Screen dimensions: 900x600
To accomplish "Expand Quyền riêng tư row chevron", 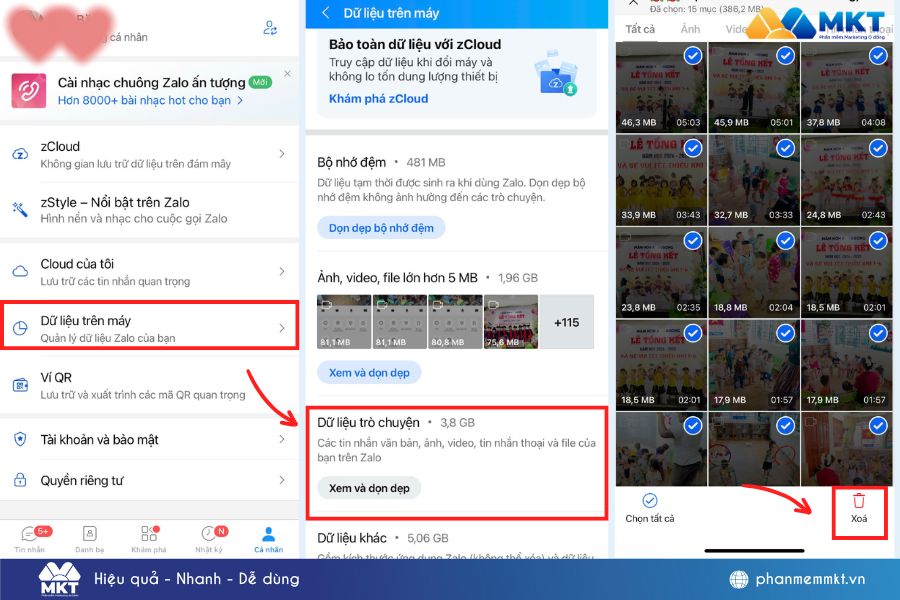I will (x=282, y=479).
